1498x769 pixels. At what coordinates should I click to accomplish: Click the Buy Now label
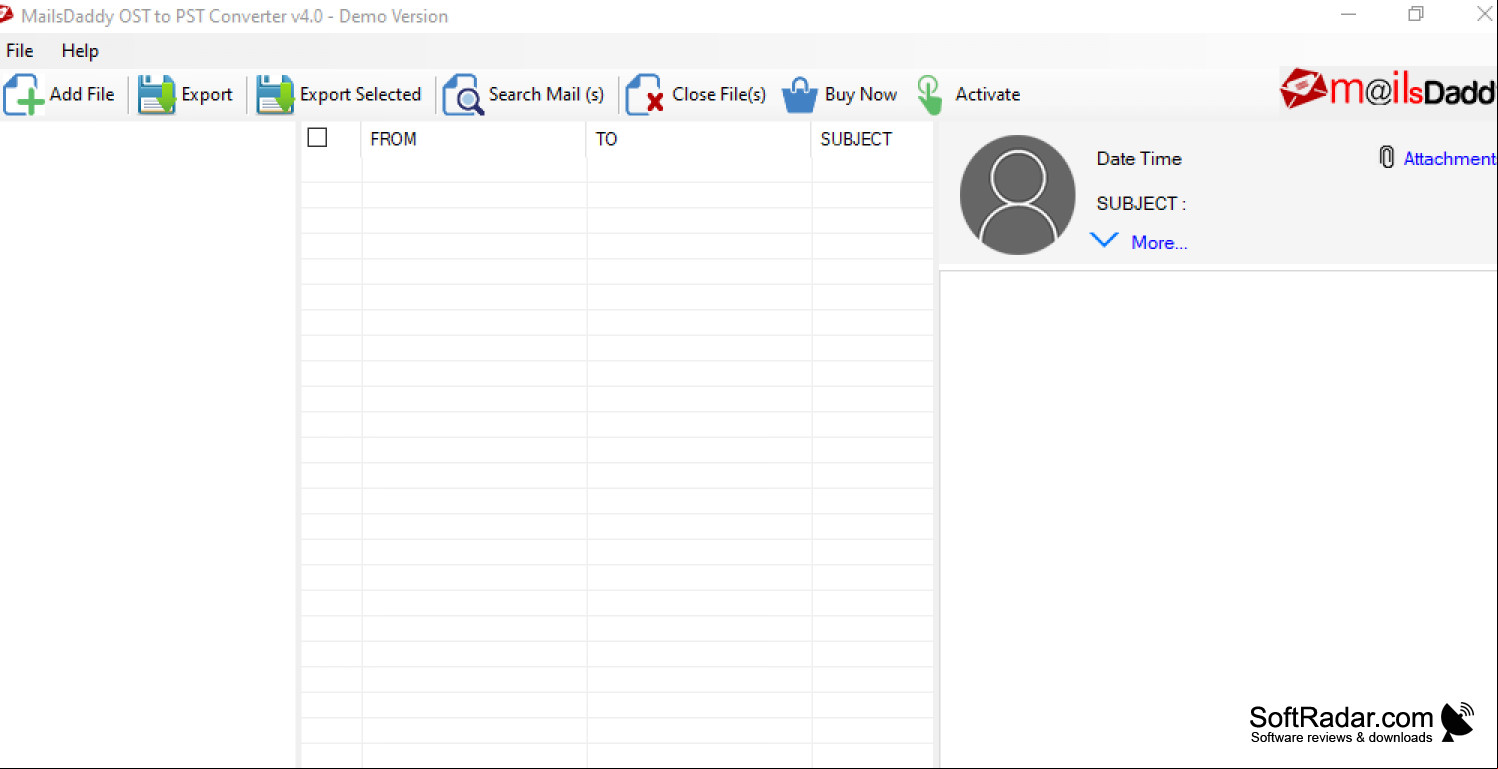point(861,94)
